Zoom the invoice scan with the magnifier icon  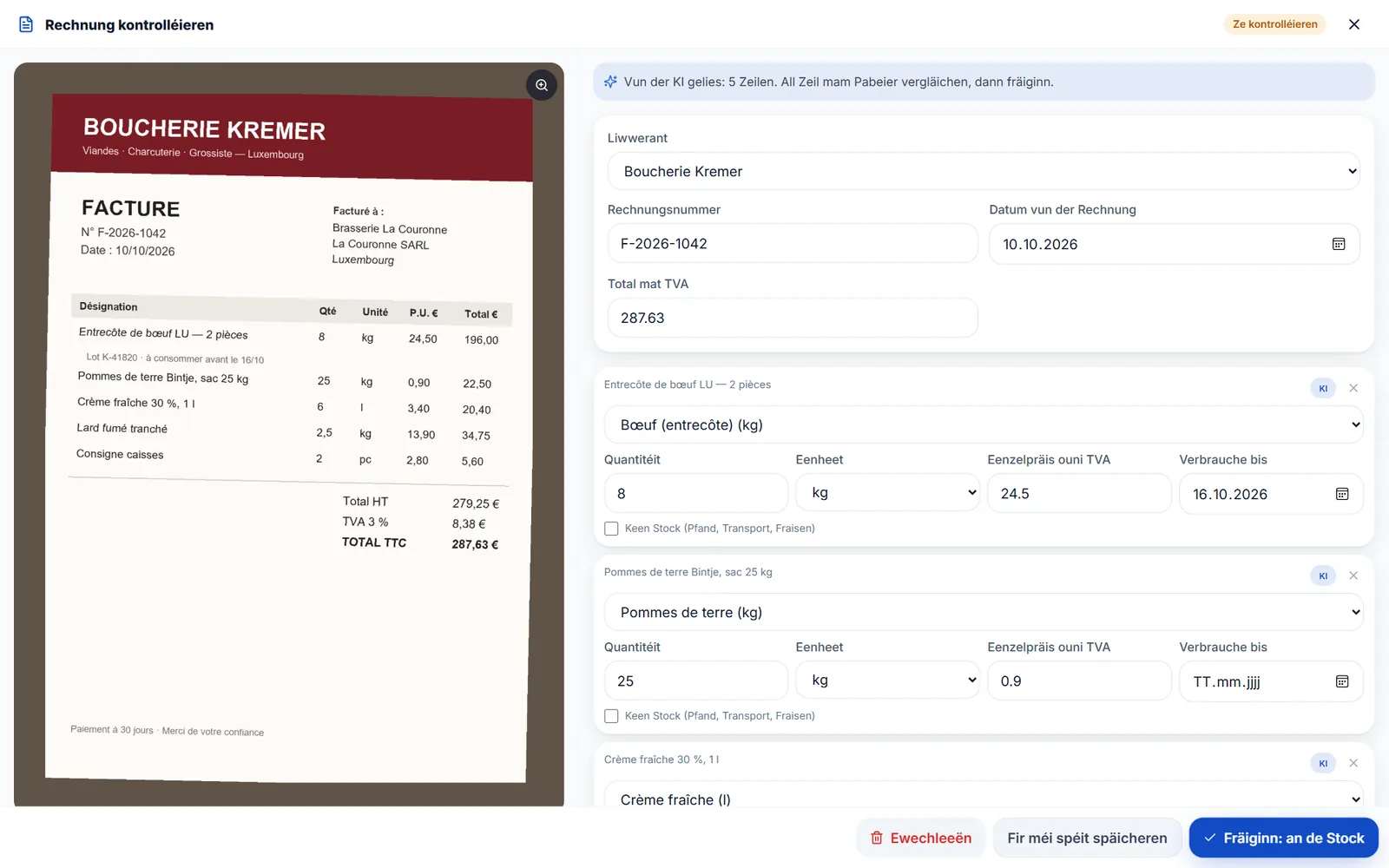click(542, 85)
